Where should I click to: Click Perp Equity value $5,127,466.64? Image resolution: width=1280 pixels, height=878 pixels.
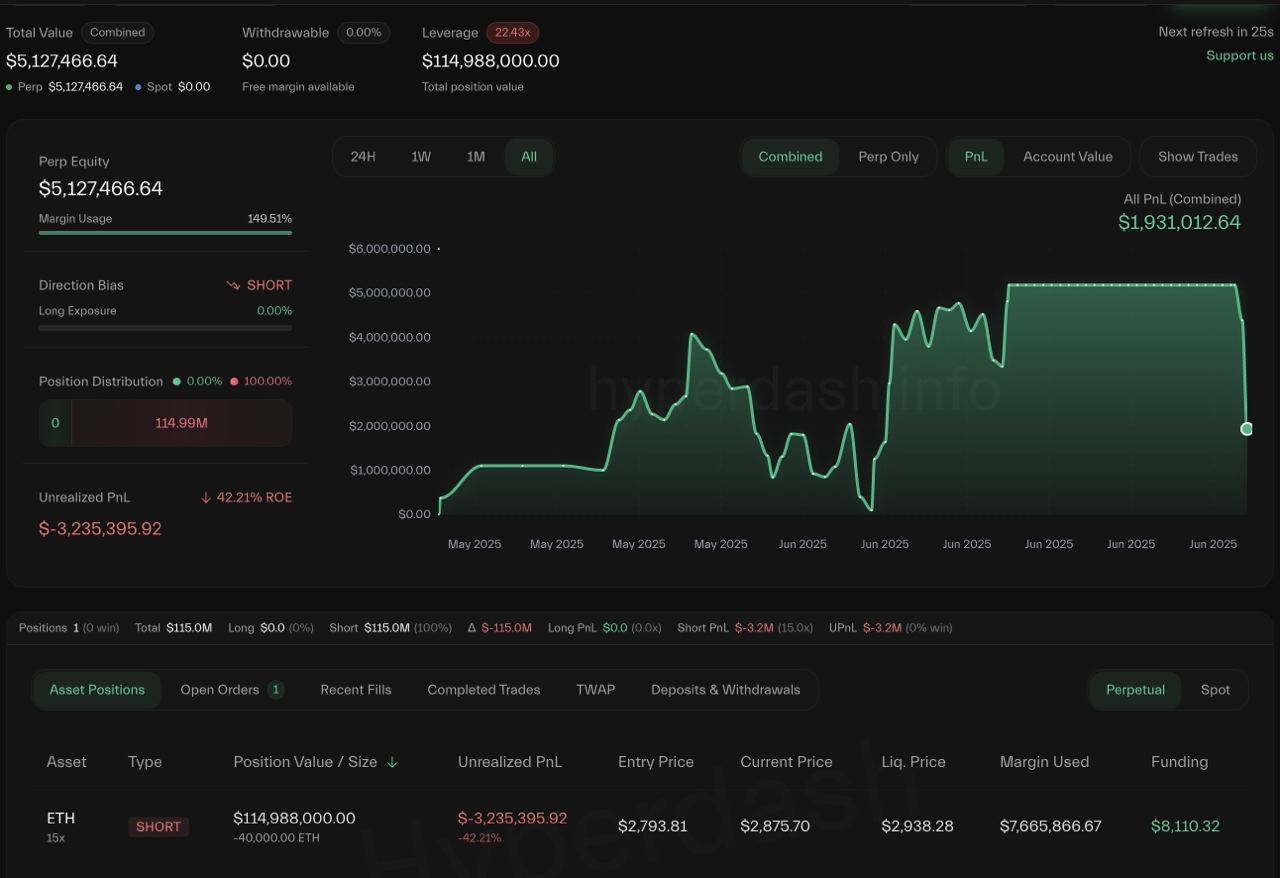click(x=100, y=189)
